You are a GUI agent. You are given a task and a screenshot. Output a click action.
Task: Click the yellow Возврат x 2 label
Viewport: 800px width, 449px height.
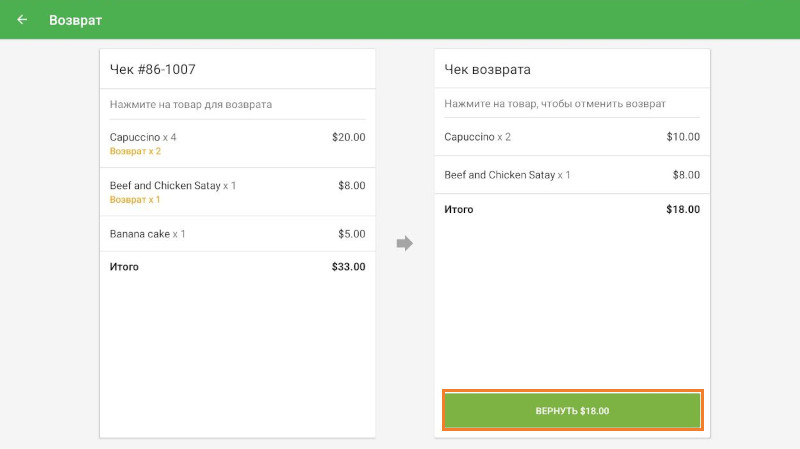(x=135, y=152)
